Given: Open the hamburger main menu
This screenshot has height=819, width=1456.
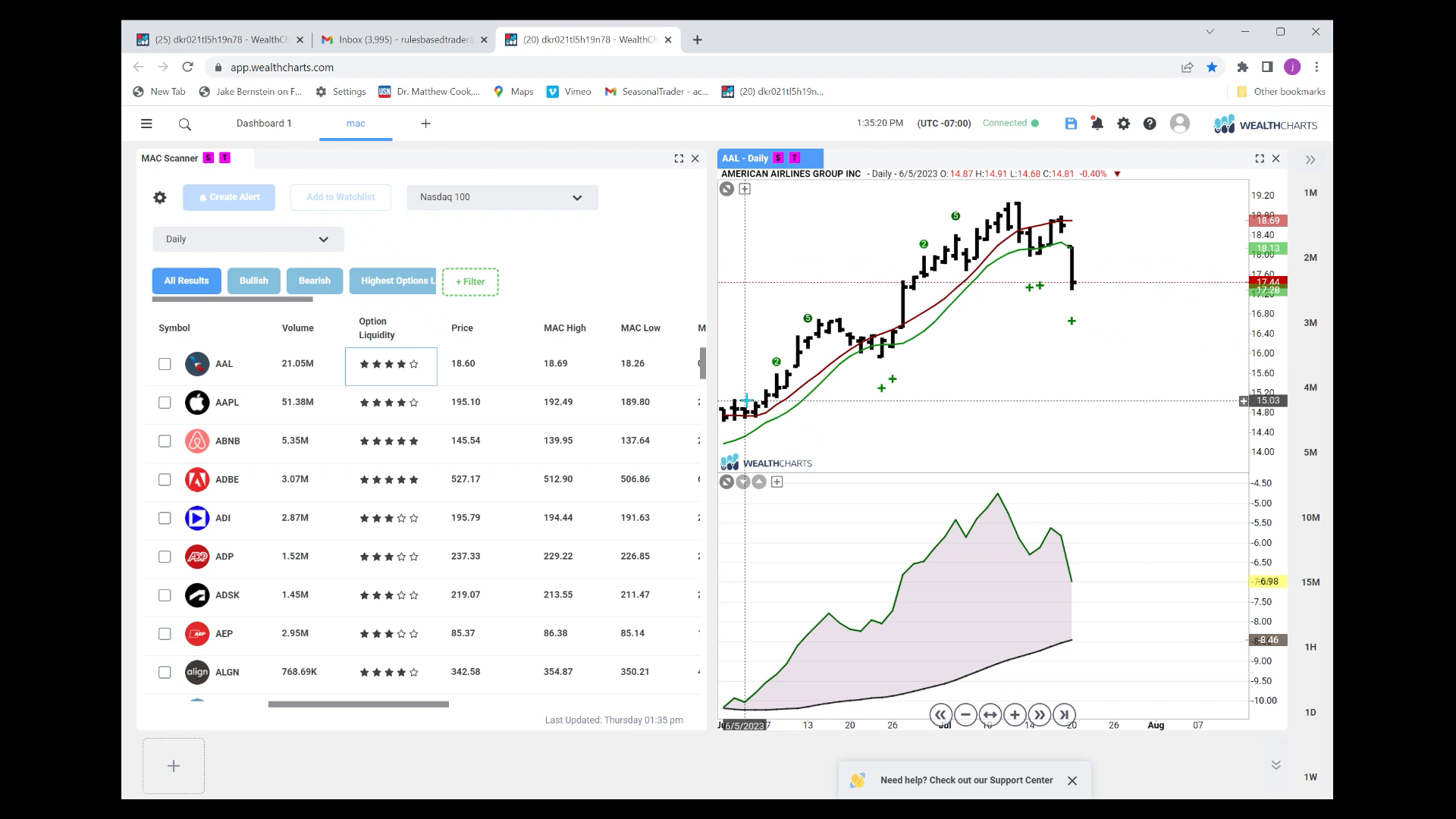Looking at the screenshot, I should pyautogui.click(x=146, y=124).
